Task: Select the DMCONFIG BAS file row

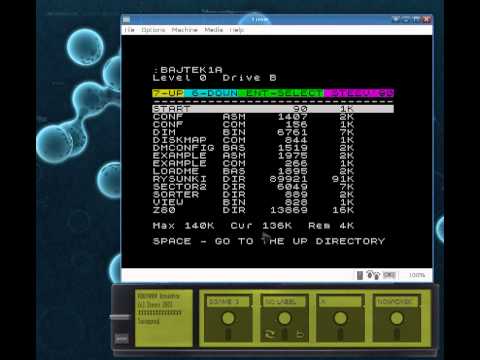Action: point(253,148)
